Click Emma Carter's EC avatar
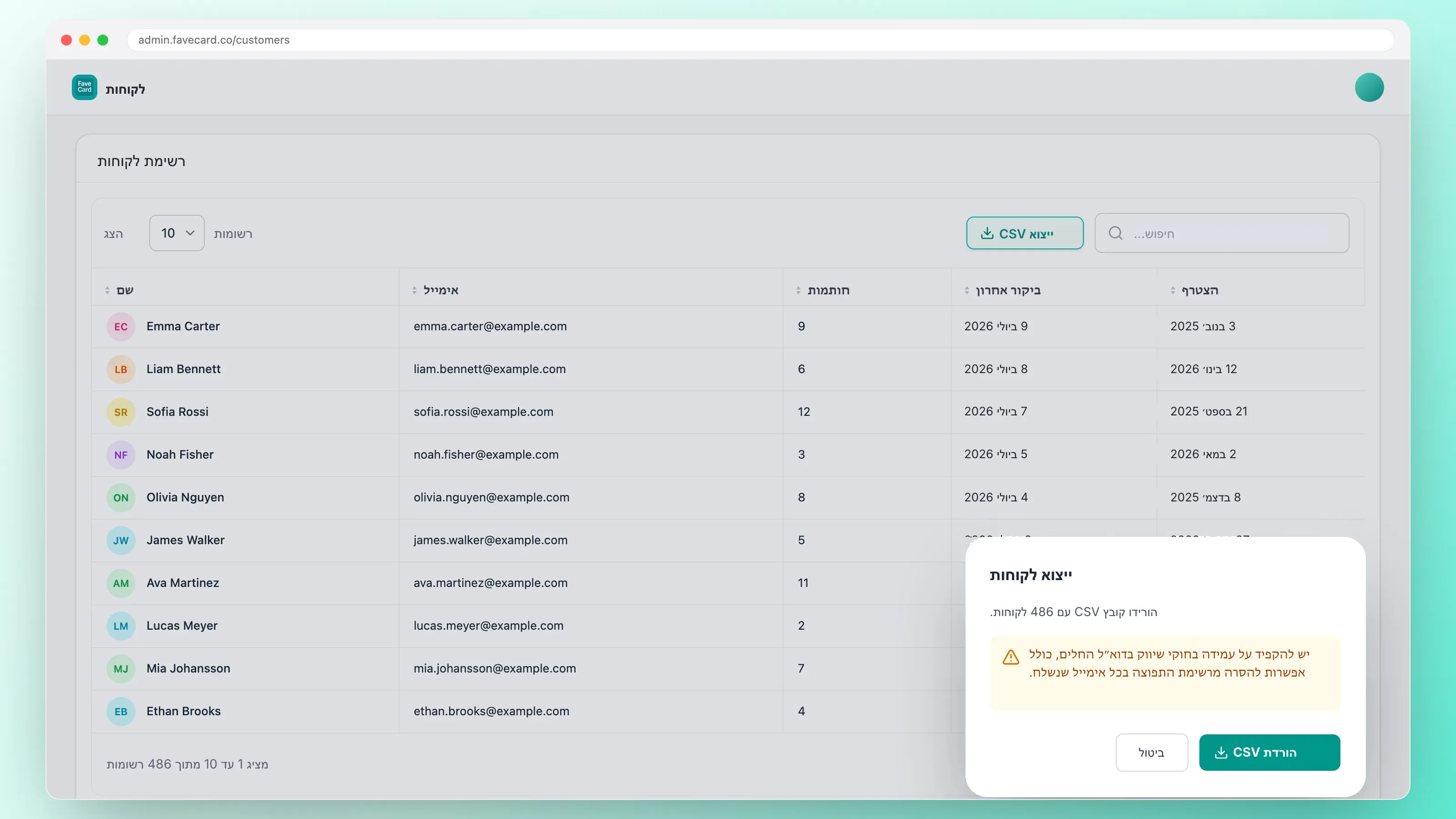 pyautogui.click(x=121, y=327)
